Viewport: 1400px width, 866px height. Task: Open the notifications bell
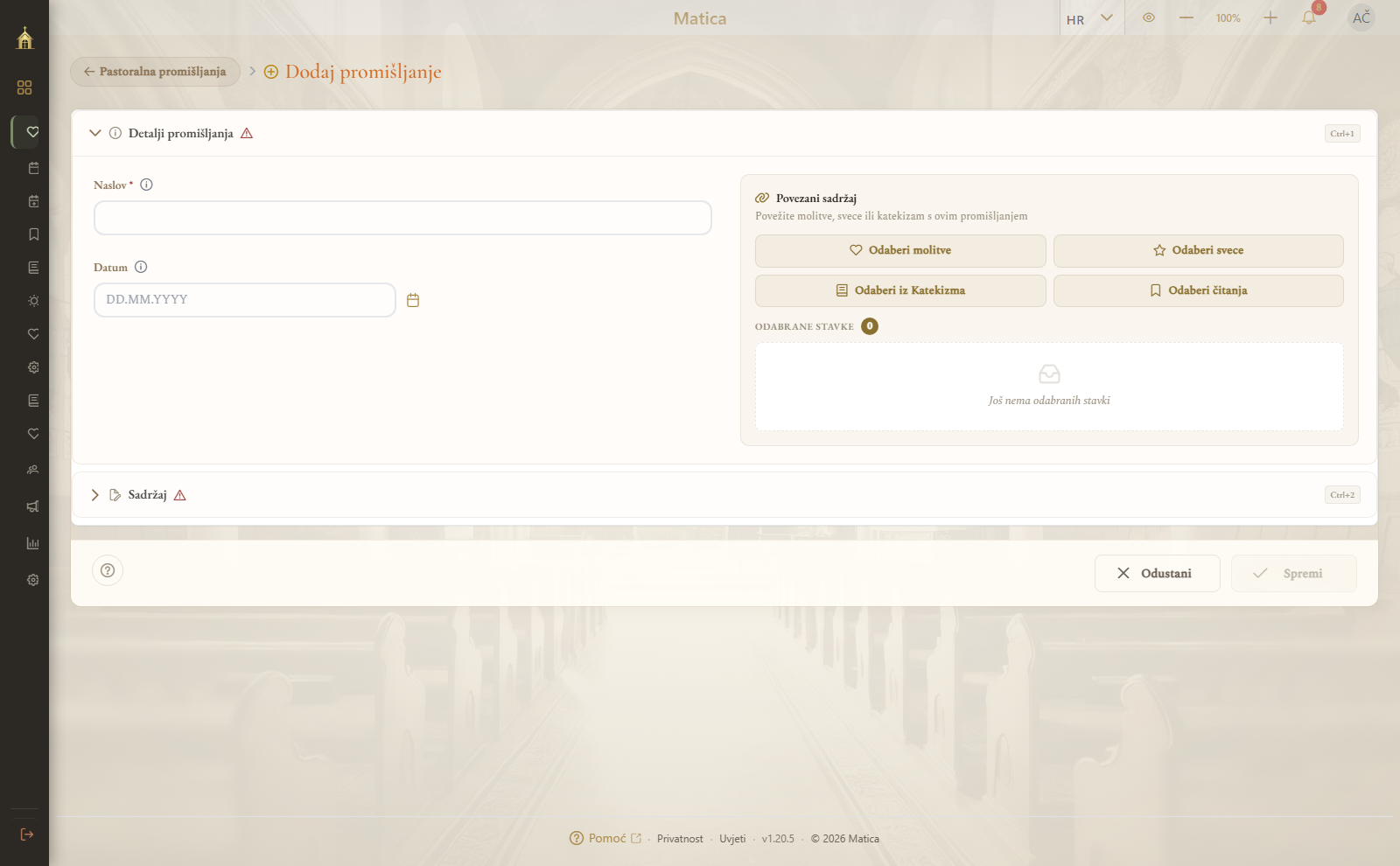pos(1309,17)
